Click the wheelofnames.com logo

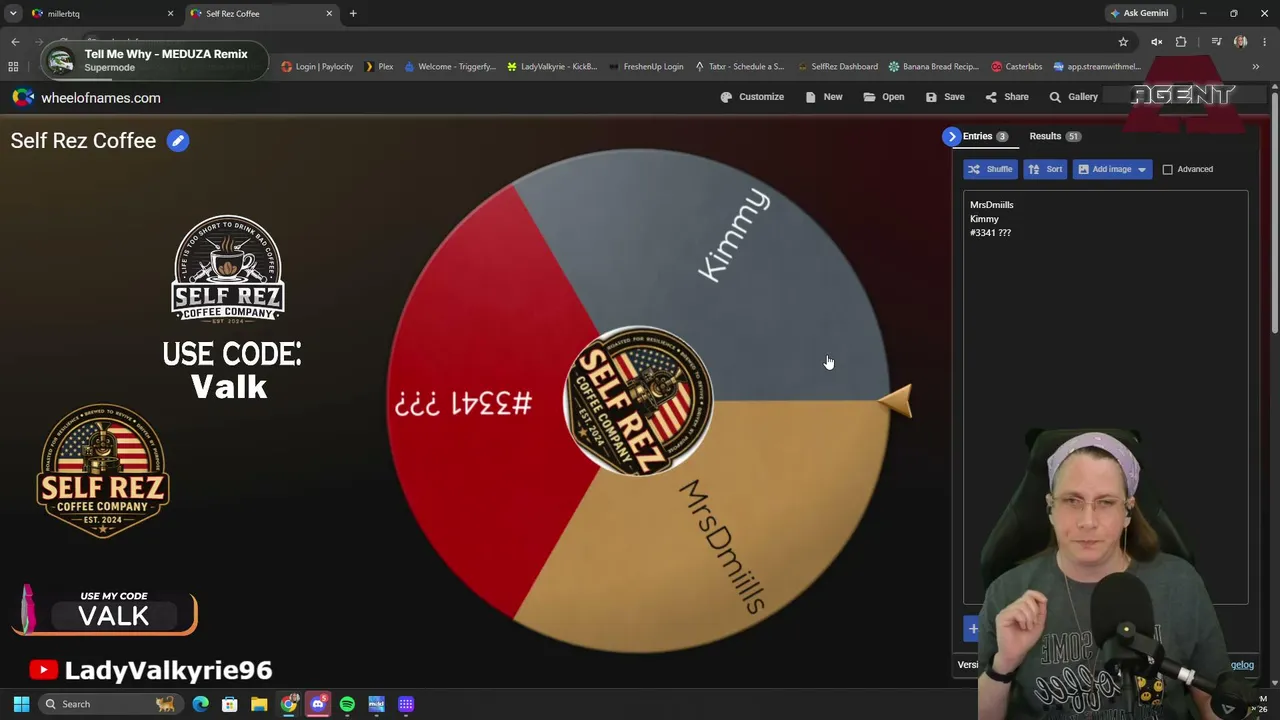[x=86, y=98]
